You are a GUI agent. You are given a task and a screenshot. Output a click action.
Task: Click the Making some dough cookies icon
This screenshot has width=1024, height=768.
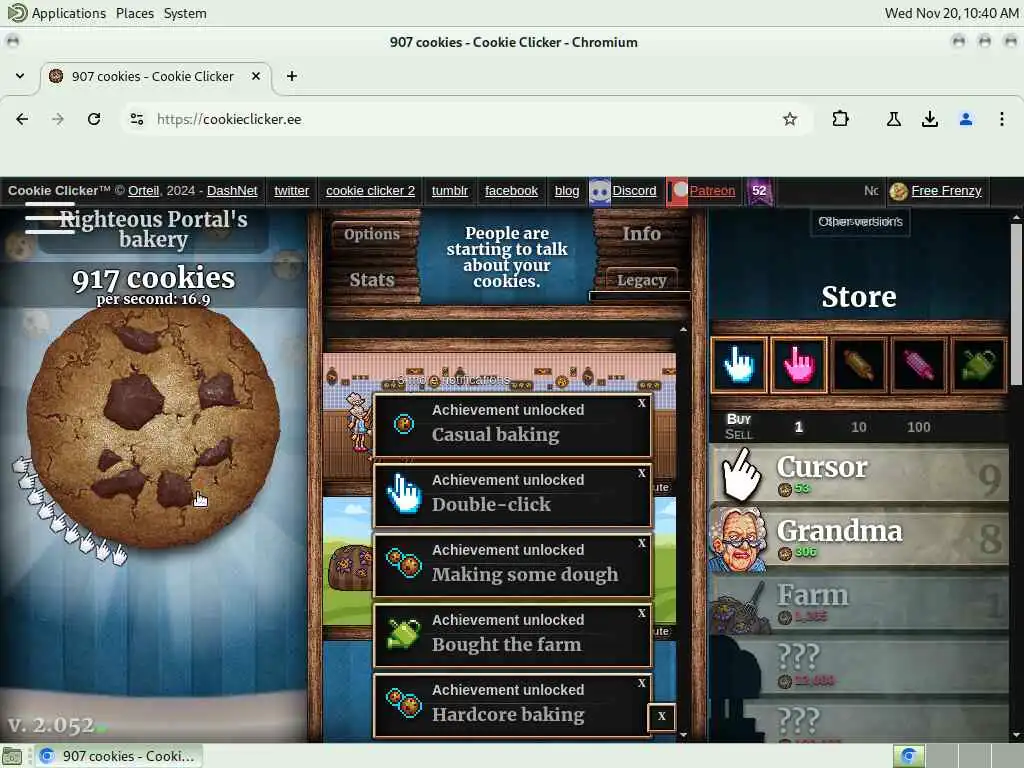click(x=404, y=563)
